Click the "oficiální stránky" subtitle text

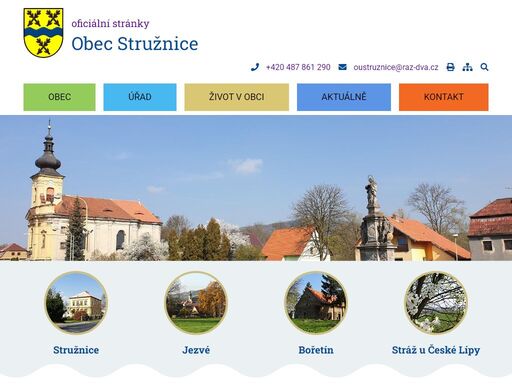tap(110, 24)
